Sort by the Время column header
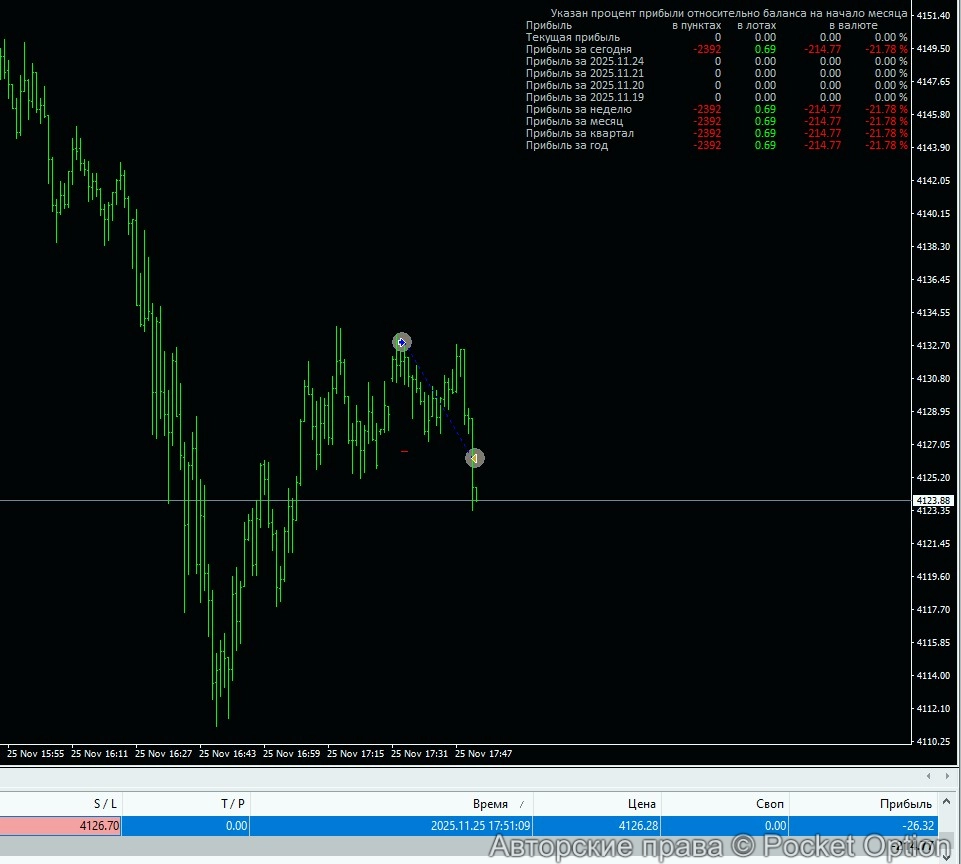Image resolution: width=961 pixels, height=864 pixels. (x=490, y=804)
